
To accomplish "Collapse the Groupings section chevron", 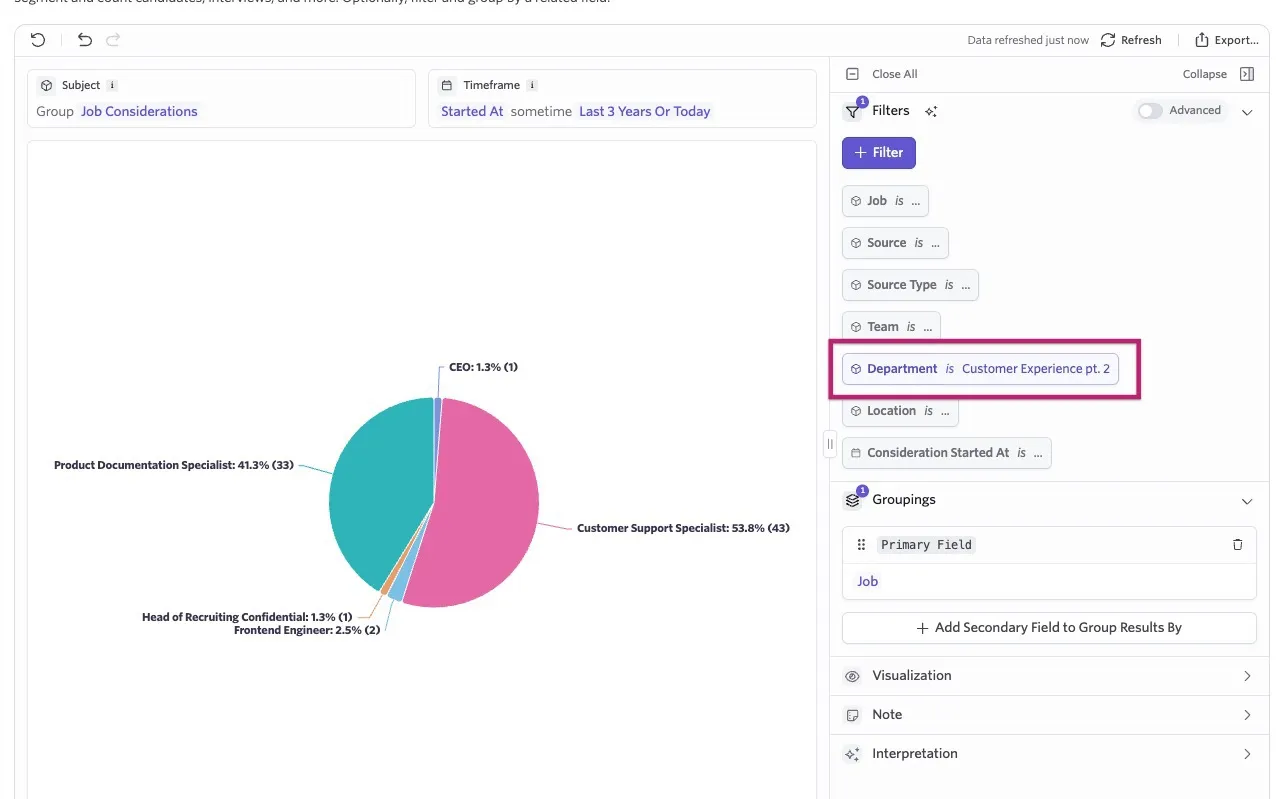I will 1247,501.
